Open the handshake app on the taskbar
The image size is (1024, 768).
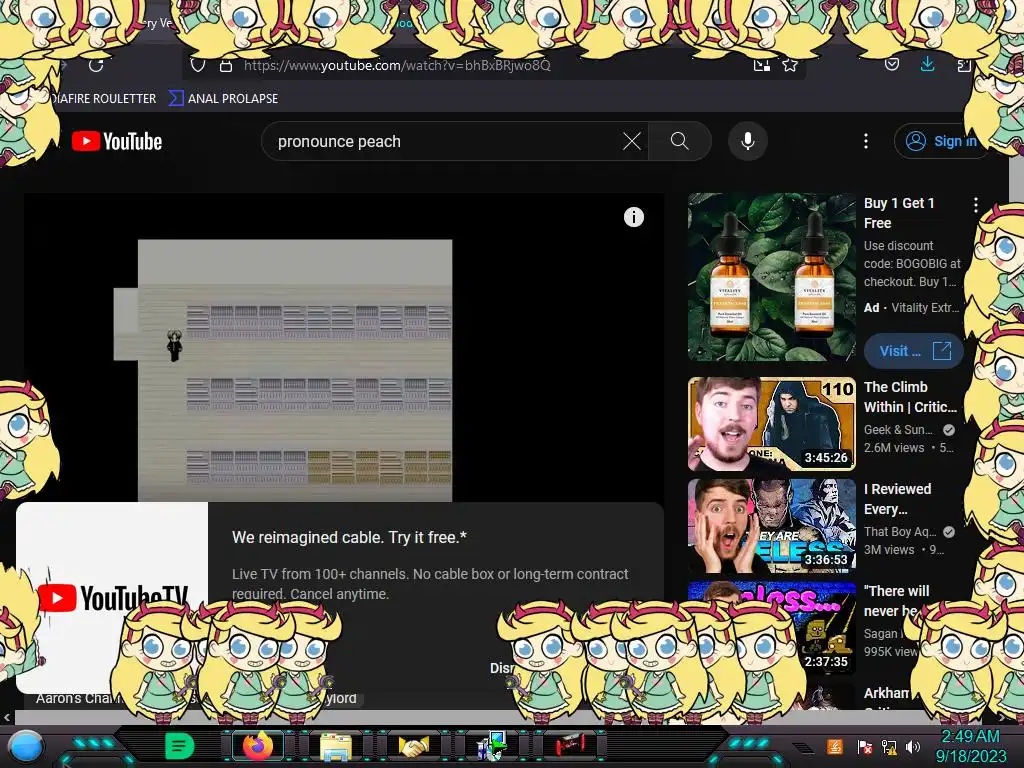tap(414, 746)
